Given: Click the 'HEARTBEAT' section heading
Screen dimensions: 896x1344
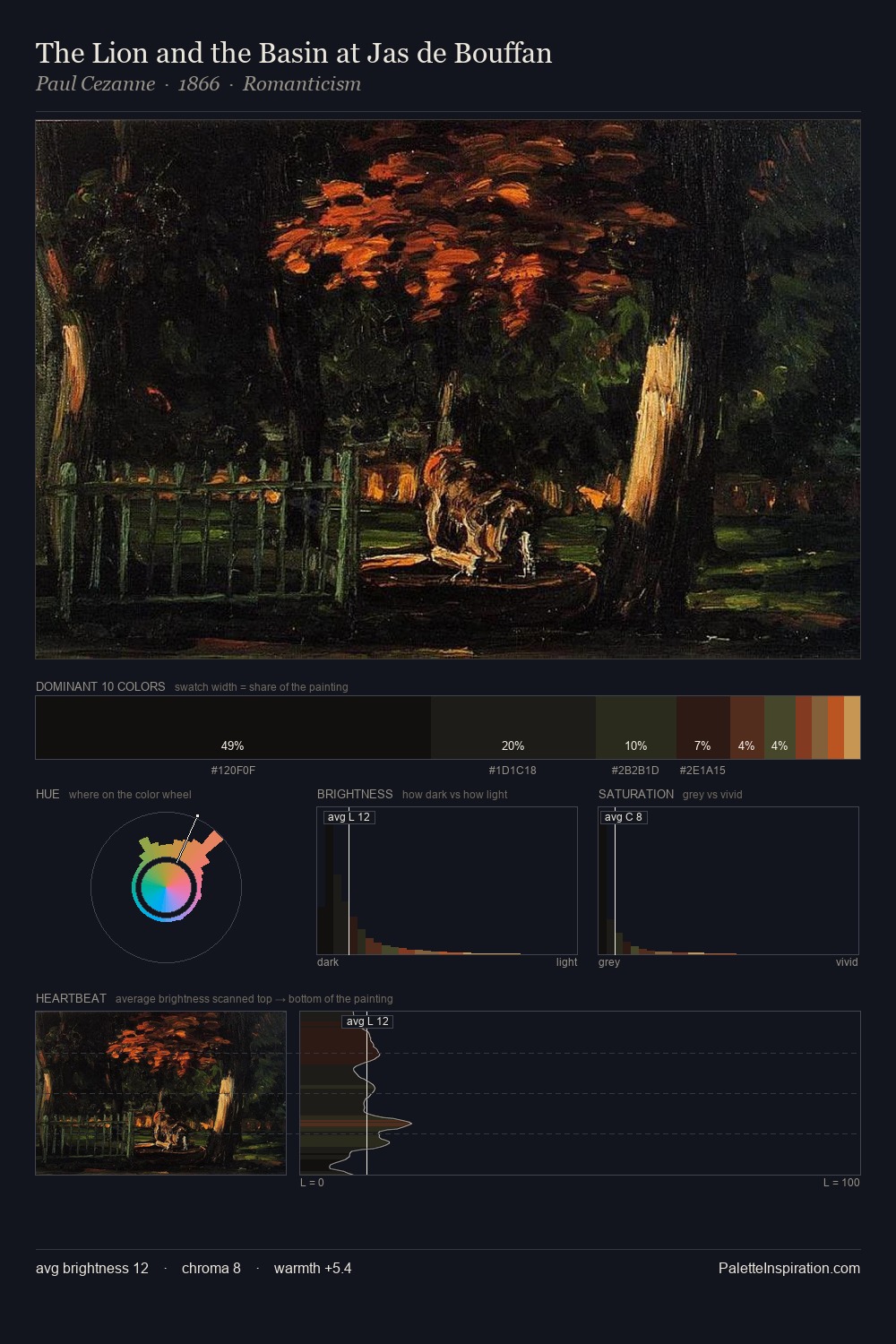Looking at the screenshot, I should click(x=71, y=998).
